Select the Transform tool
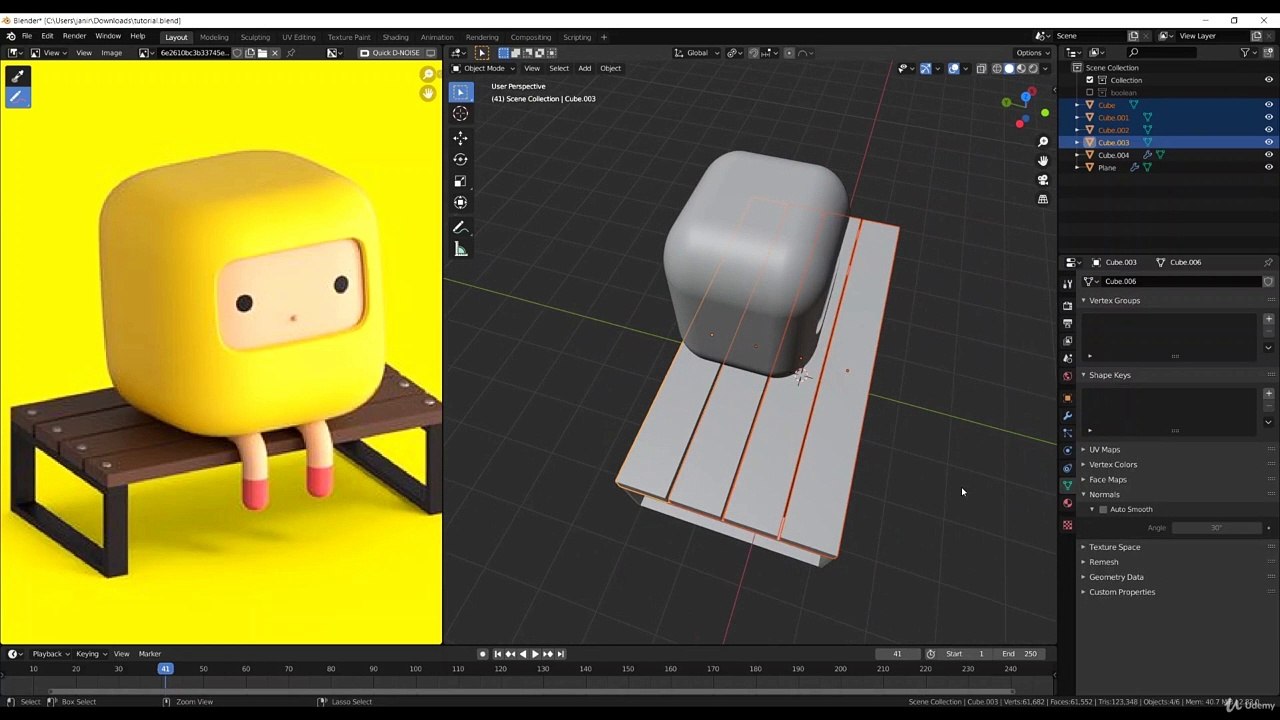1280x720 pixels. point(460,202)
